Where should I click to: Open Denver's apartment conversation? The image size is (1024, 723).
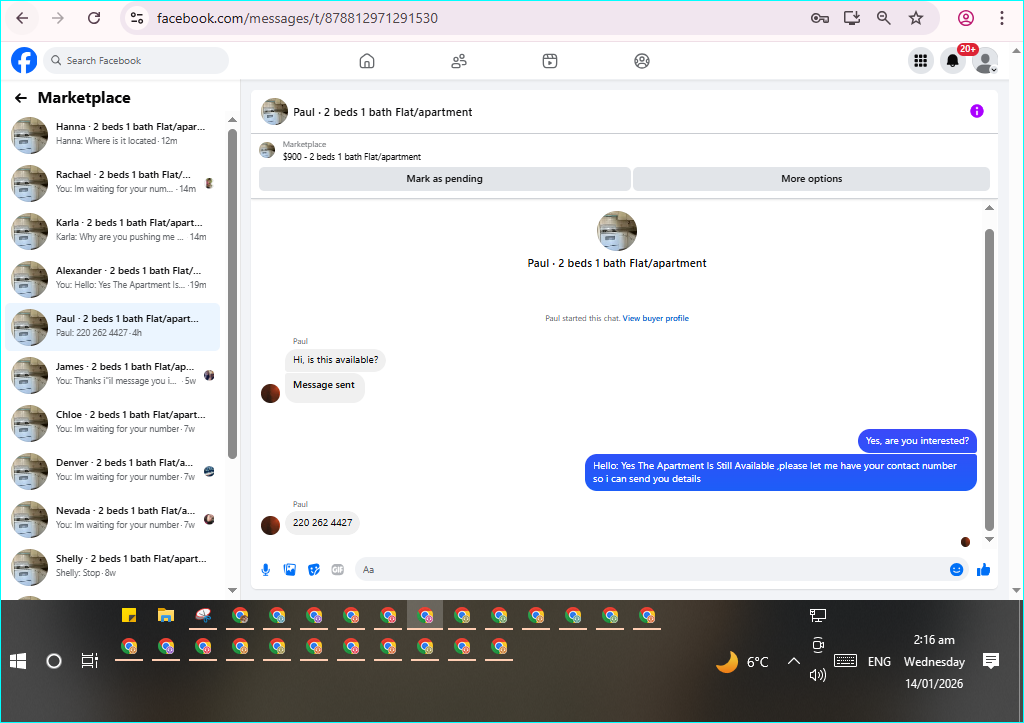point(112,470)
